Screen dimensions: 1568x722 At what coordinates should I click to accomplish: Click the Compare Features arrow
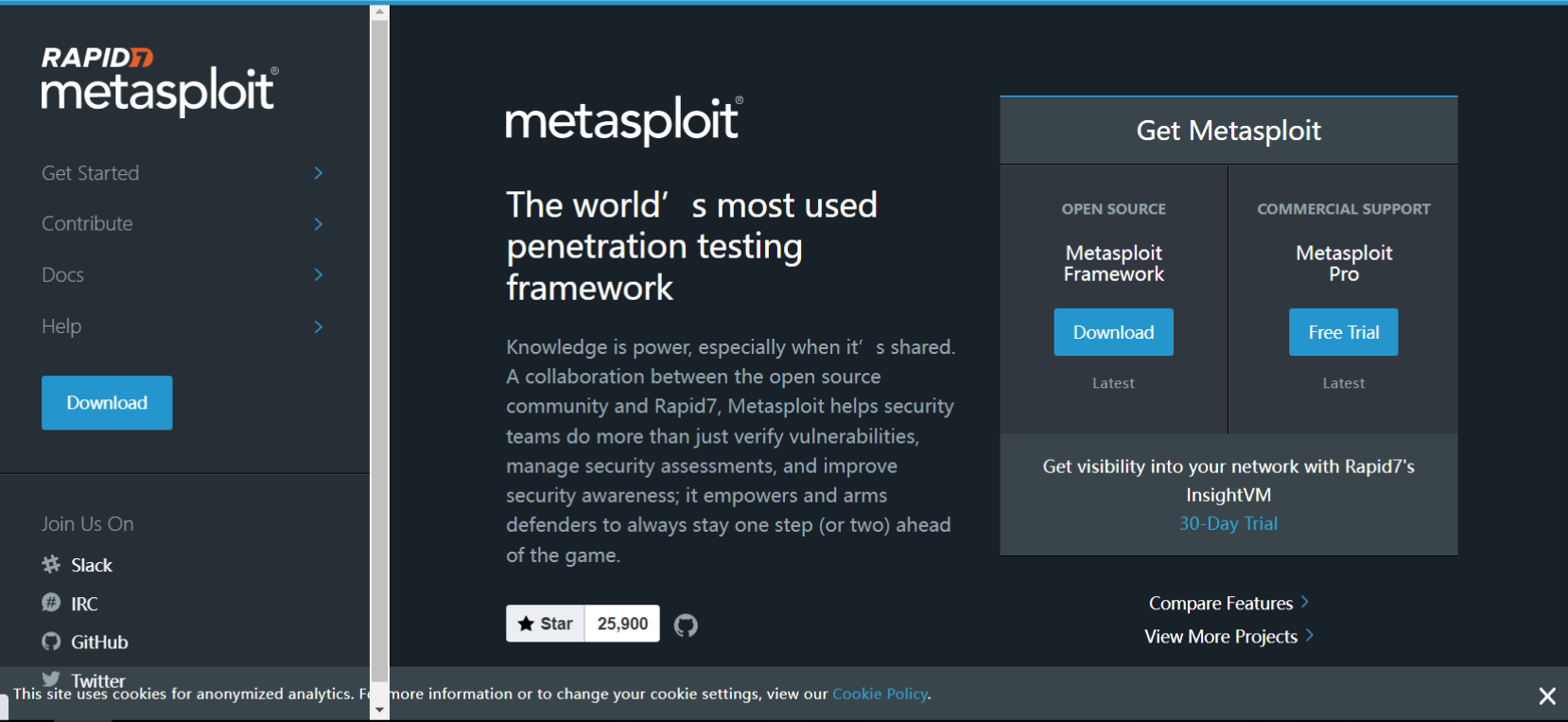pyautogui.click(x=1305, y=602)
